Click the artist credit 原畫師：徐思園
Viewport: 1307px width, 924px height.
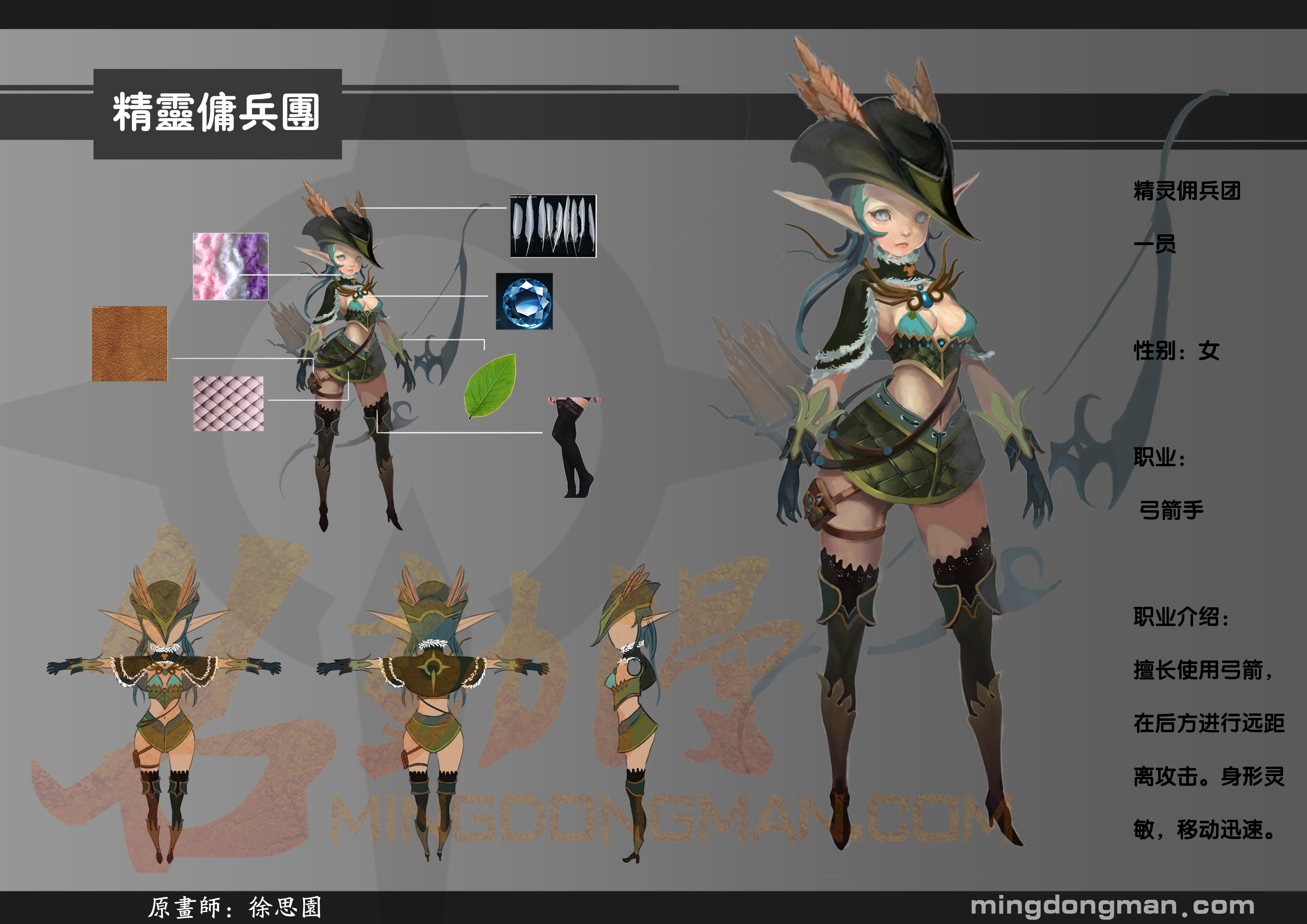pos(235,907)
